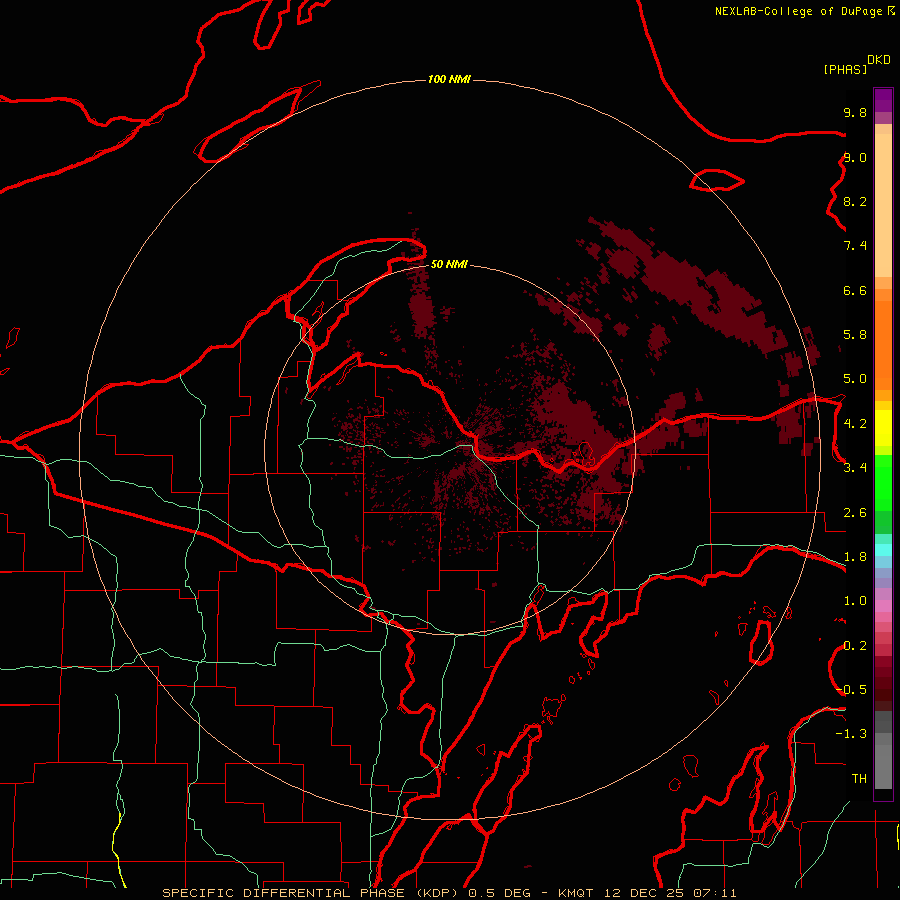Click the -1.3 scale value label
Screen dimensions: 900x900
click(x=851, y=734)
